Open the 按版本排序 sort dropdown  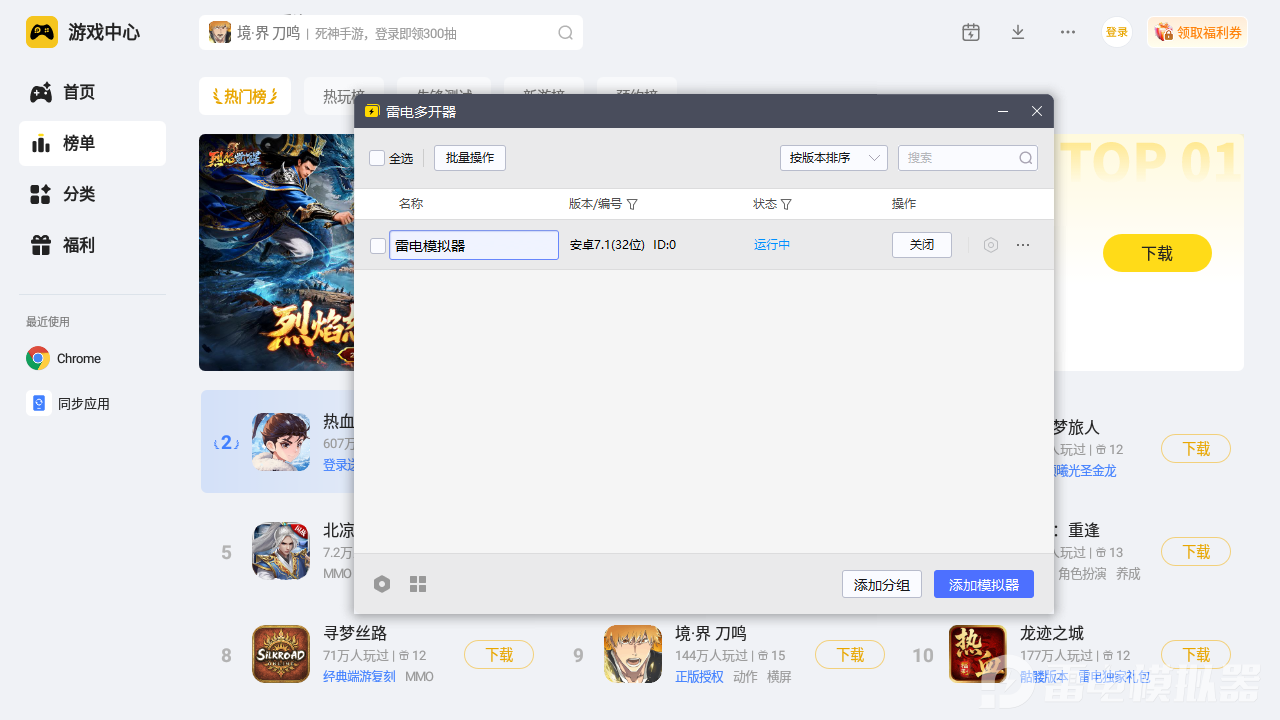(x=834, y=158)
